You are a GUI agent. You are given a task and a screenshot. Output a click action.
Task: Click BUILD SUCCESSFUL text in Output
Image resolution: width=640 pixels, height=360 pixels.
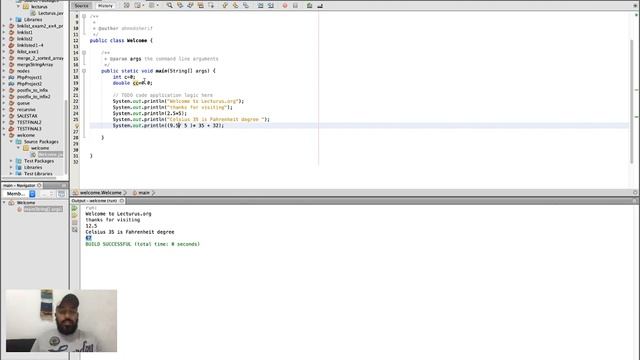pos(142,244)
